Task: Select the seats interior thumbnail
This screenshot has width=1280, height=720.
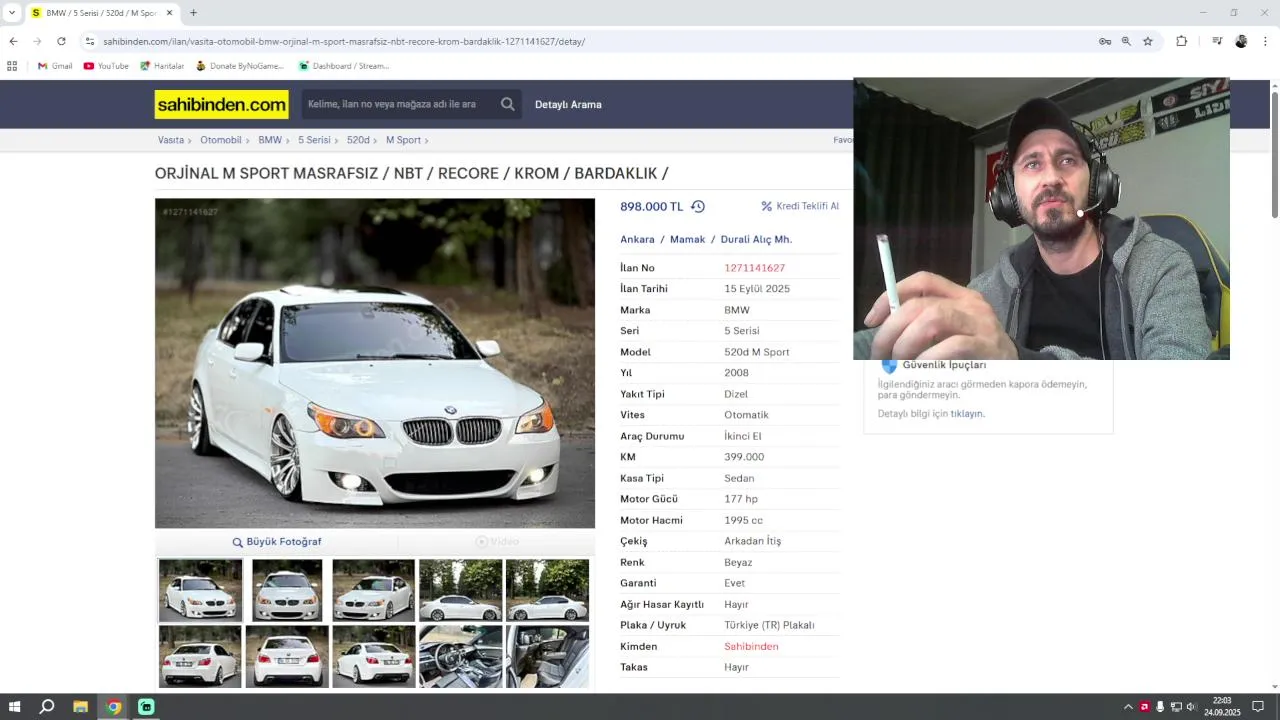Action: click(x=547, y=656)
